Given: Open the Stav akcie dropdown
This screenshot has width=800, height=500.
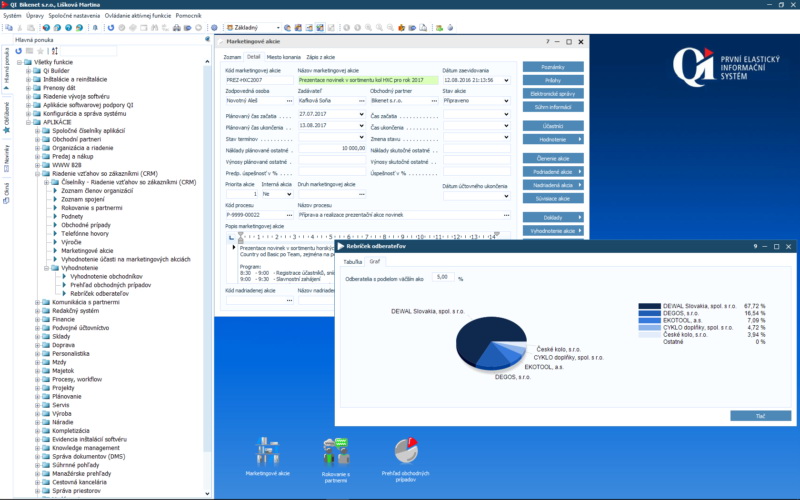Looking at the screenshot, I should tap(506, 101).
